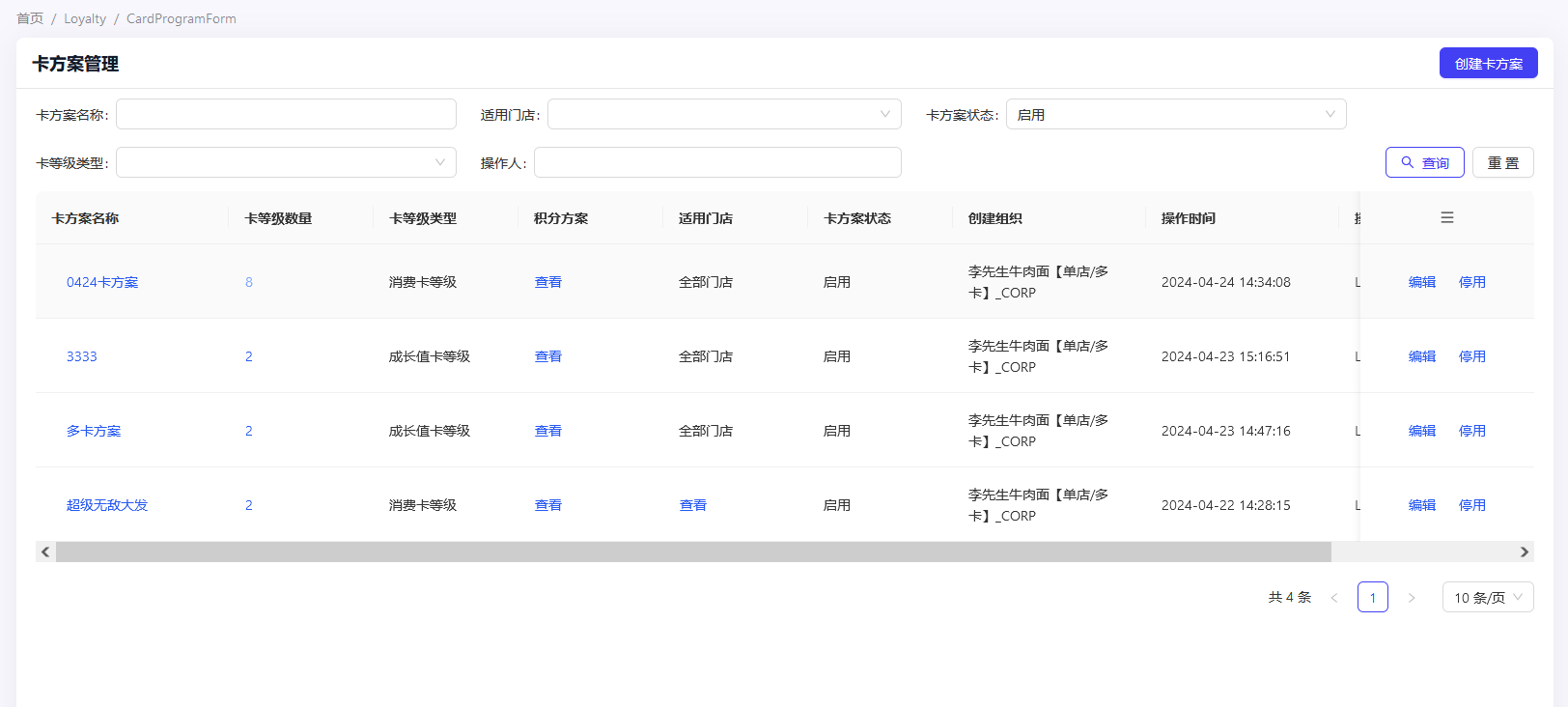Open the 多卡方案 link
This screenshot has height=707, width=1568.
point(94,431)
